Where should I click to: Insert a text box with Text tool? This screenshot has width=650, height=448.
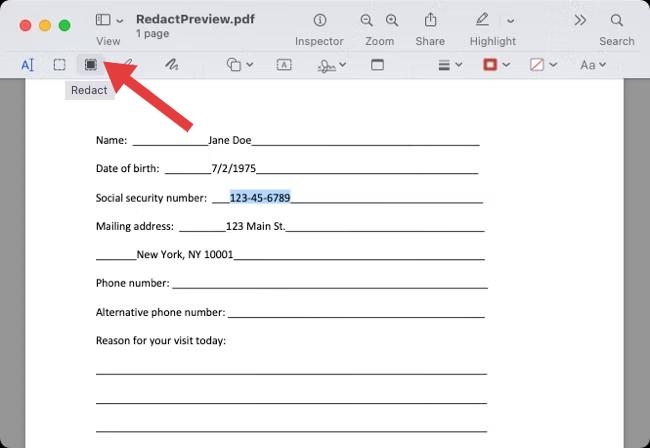284,65
